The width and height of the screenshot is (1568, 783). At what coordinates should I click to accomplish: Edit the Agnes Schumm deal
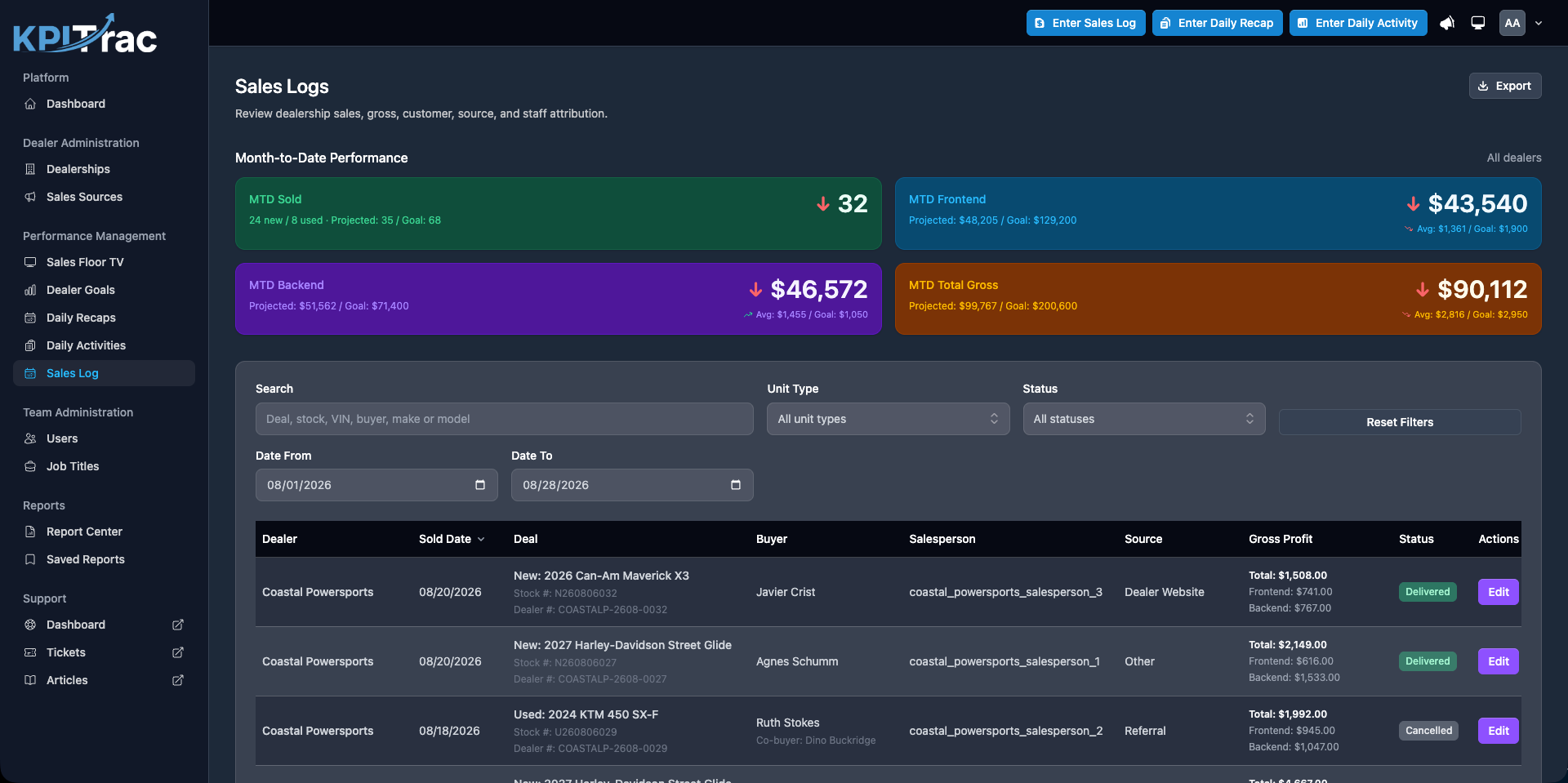(x=1499, y=661)
